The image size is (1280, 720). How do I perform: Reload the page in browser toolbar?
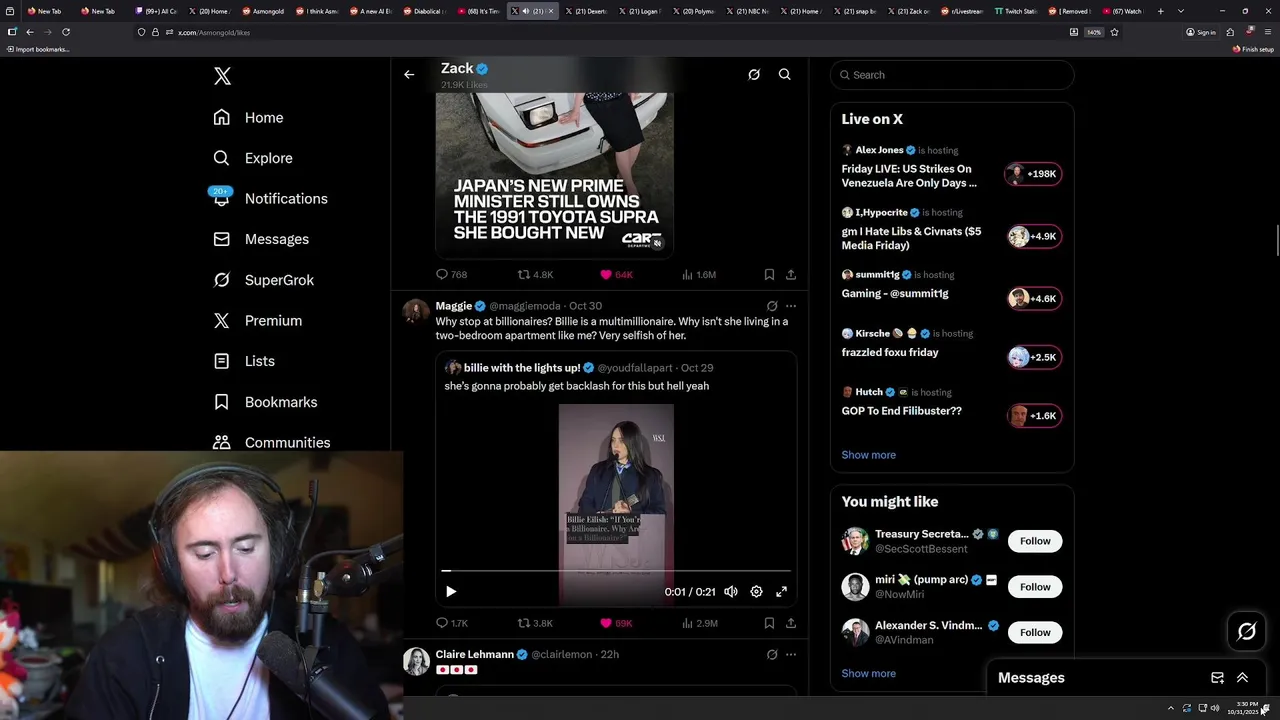[x=66, y=32]
